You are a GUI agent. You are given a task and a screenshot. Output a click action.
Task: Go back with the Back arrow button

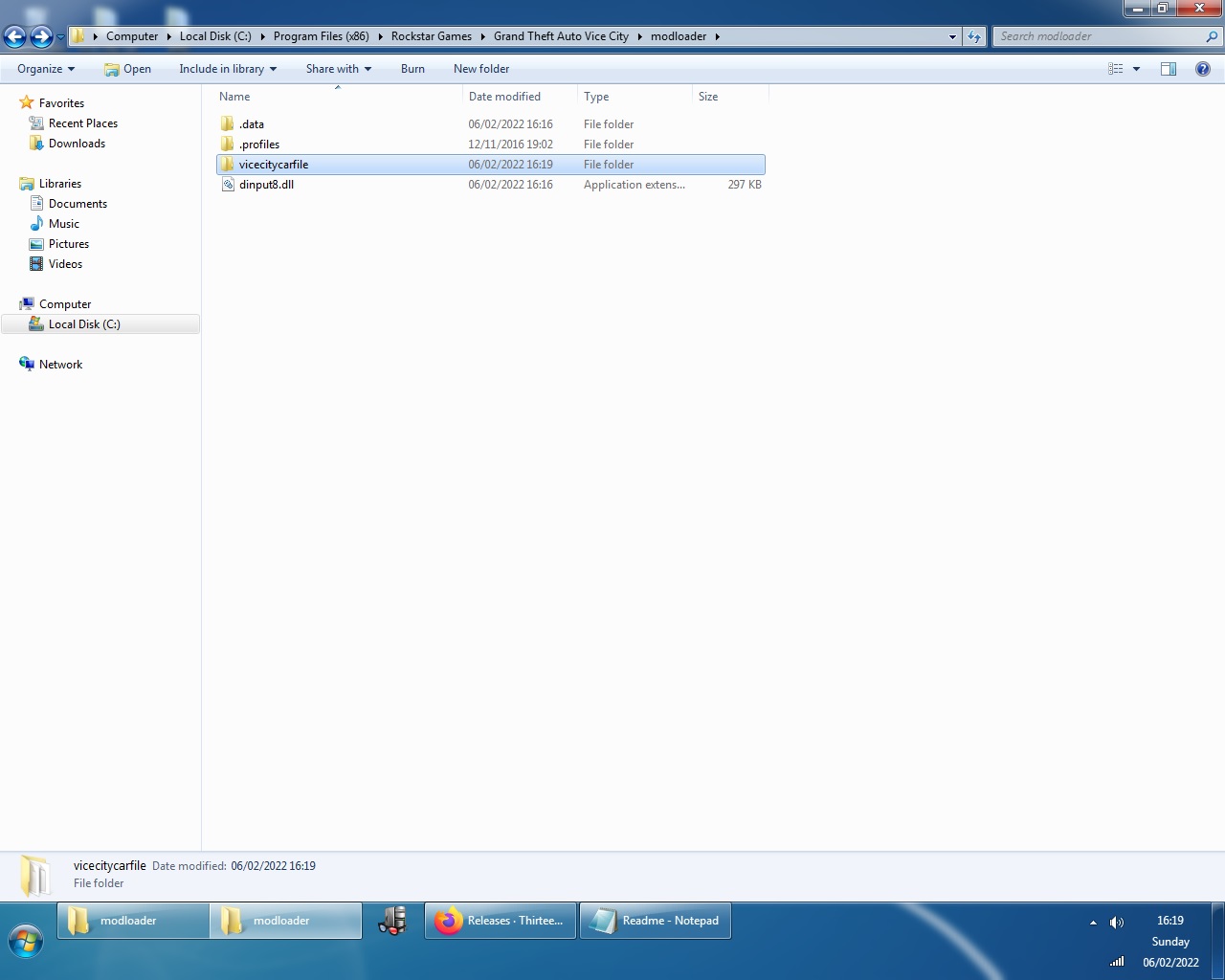pos(15,36)
